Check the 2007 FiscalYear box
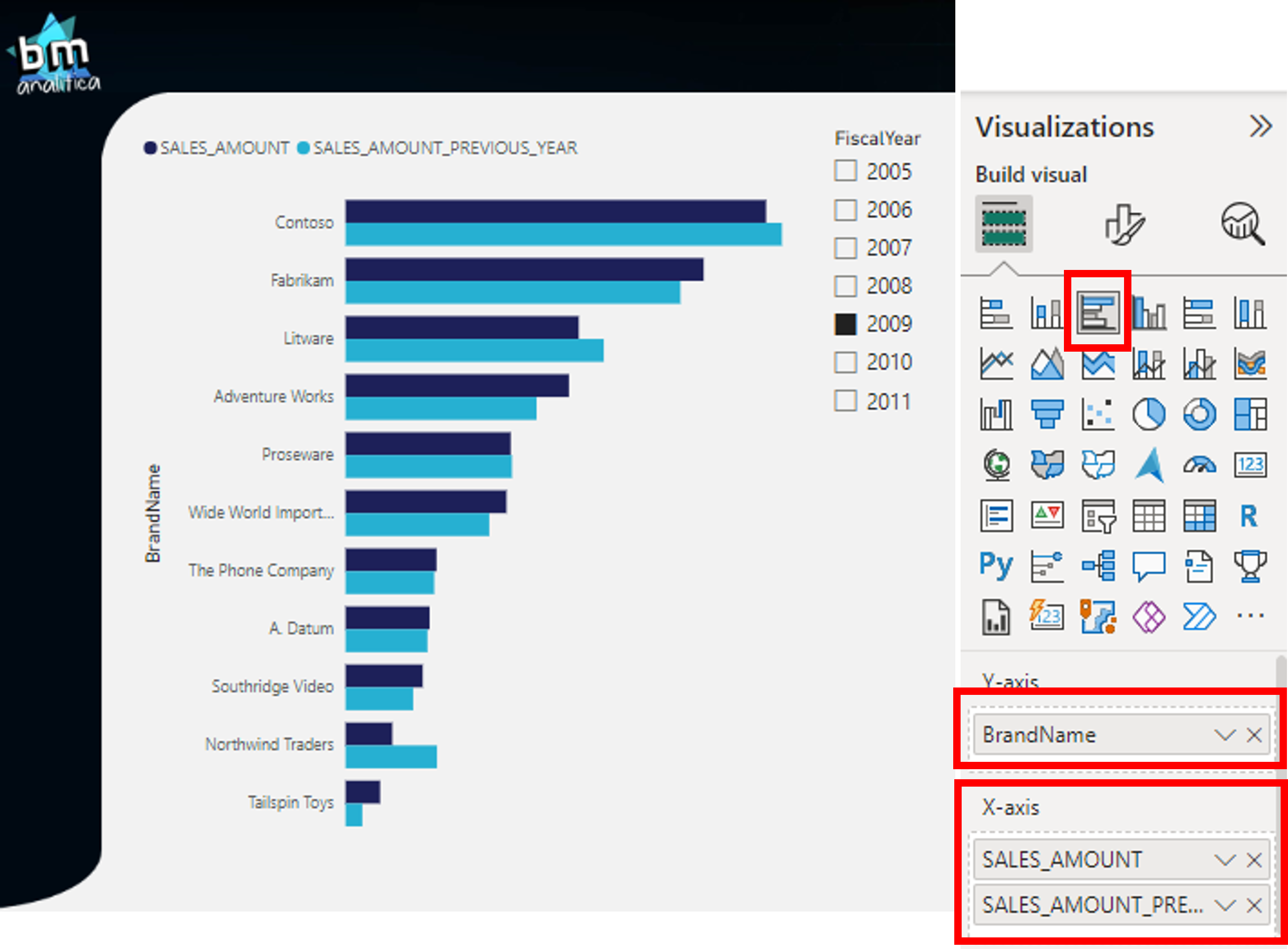Viewport: 1288px width, 949px height. point(846,248)
